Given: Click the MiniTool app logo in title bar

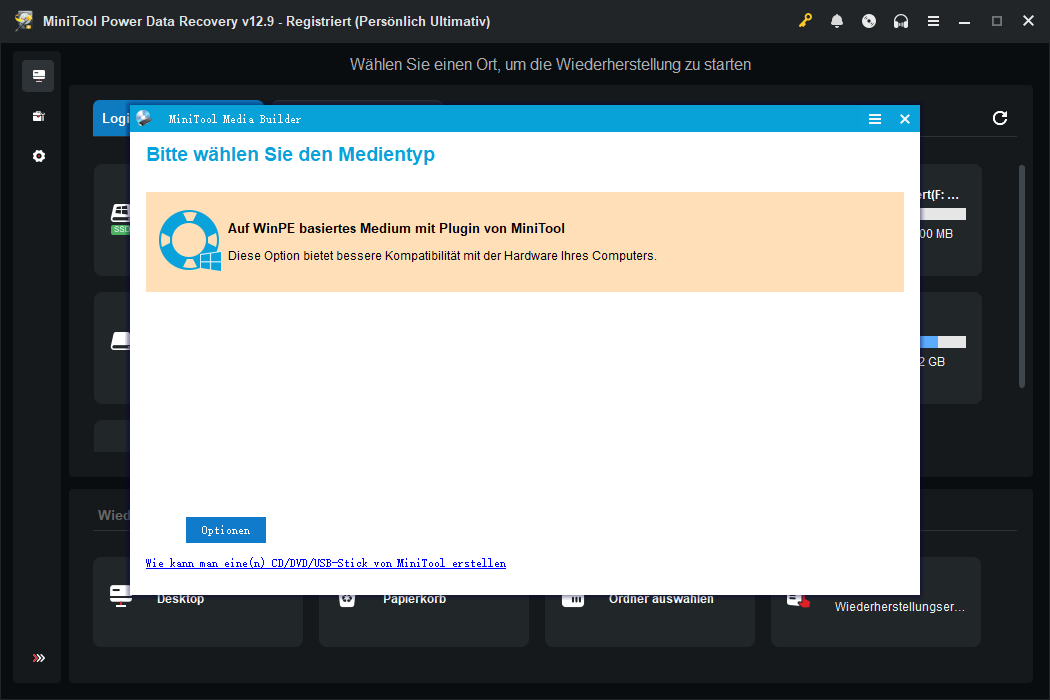Looking at the screenshot, I should click(x=24, y=21).
